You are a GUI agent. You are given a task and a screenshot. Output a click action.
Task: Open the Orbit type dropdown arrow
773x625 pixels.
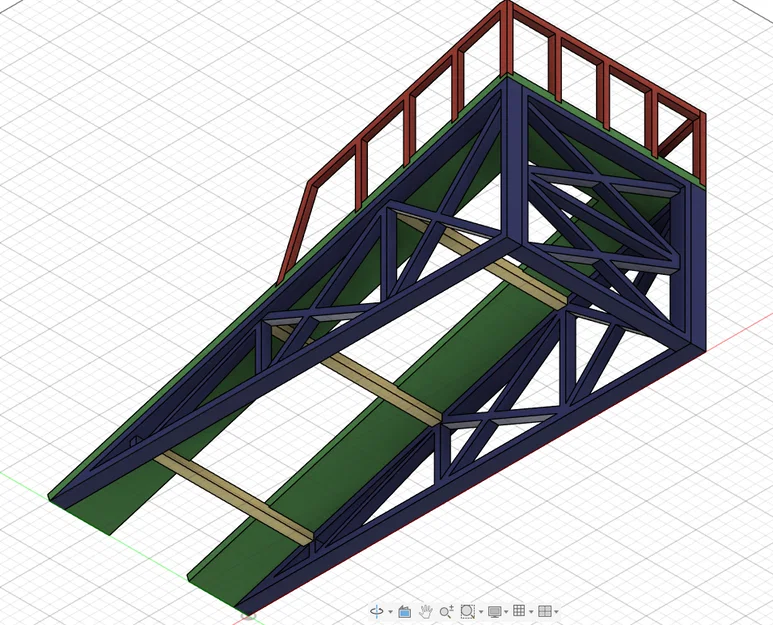click(390, 612)
